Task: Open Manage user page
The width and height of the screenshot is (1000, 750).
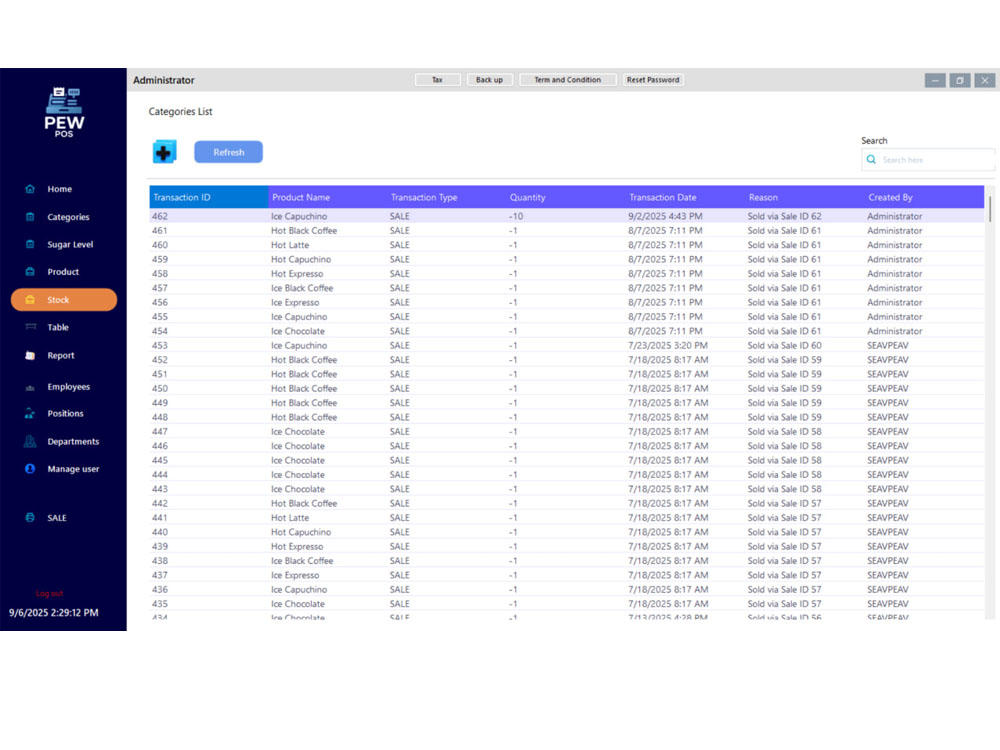Action: point(73,469)
